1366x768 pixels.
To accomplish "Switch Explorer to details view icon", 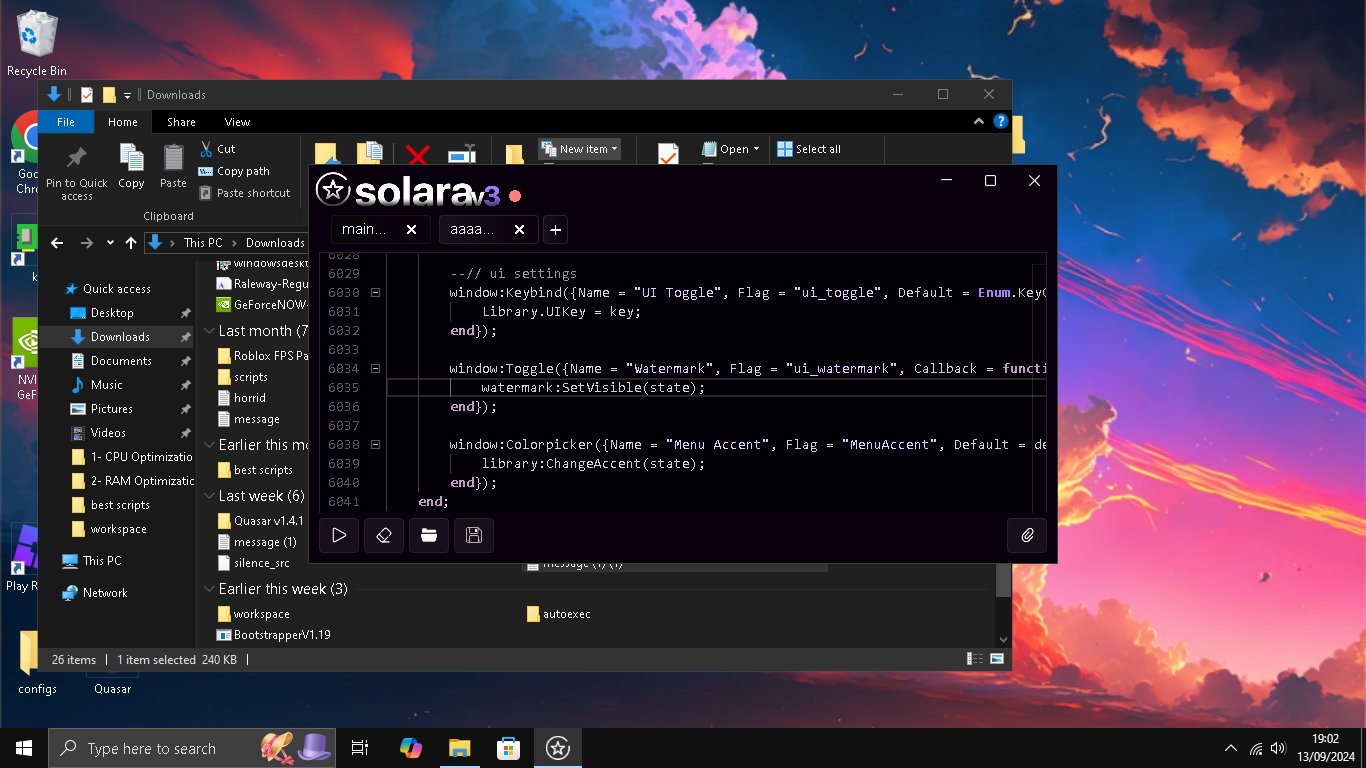I will (x=975, y=659).
